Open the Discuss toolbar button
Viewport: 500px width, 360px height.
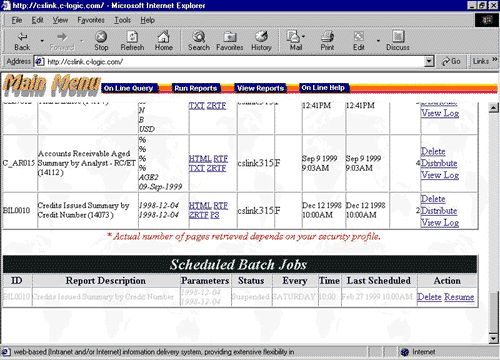coord(398,41)
